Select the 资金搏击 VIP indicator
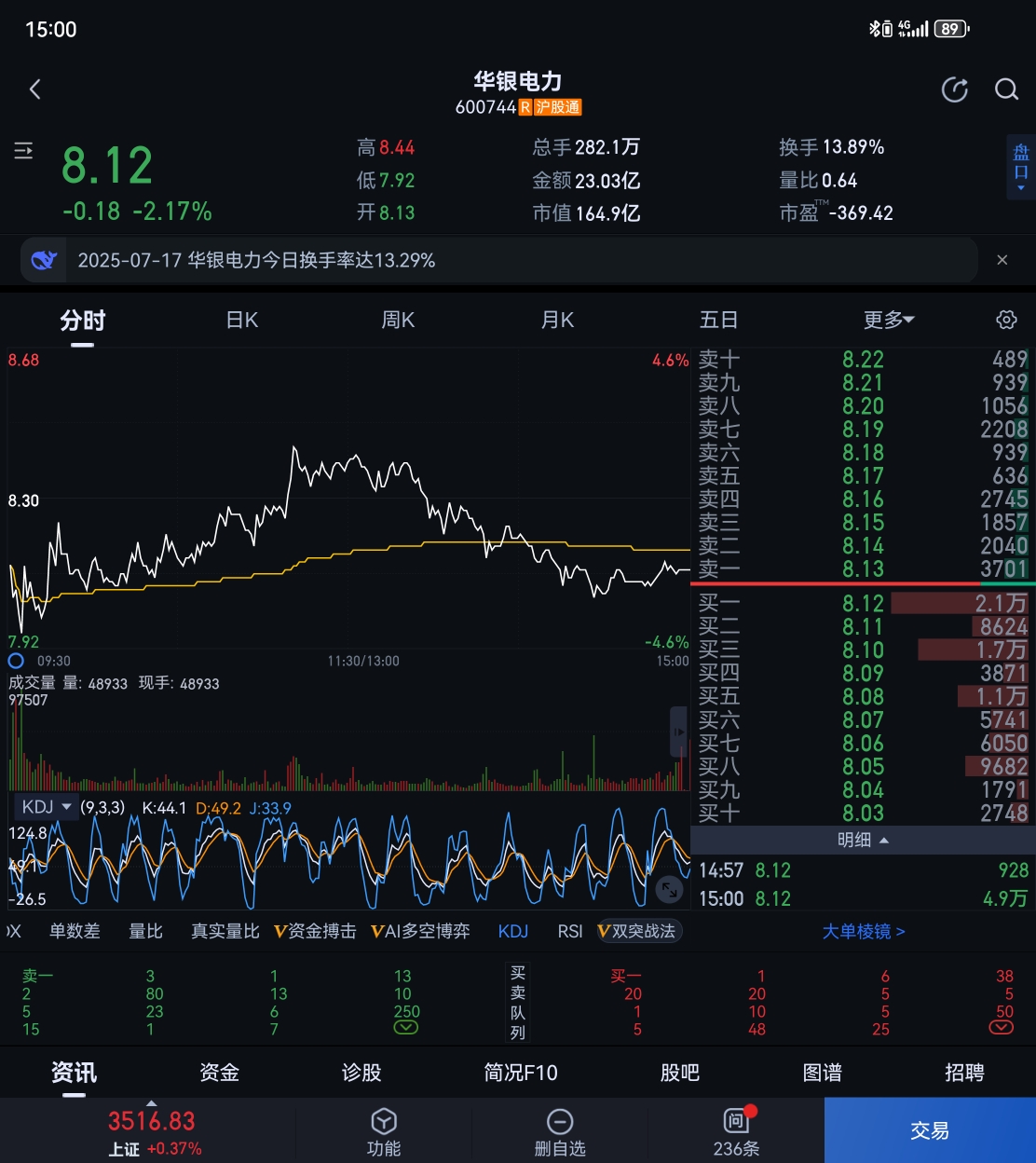Screen dimensions: 1036x1163 point(315,931)
